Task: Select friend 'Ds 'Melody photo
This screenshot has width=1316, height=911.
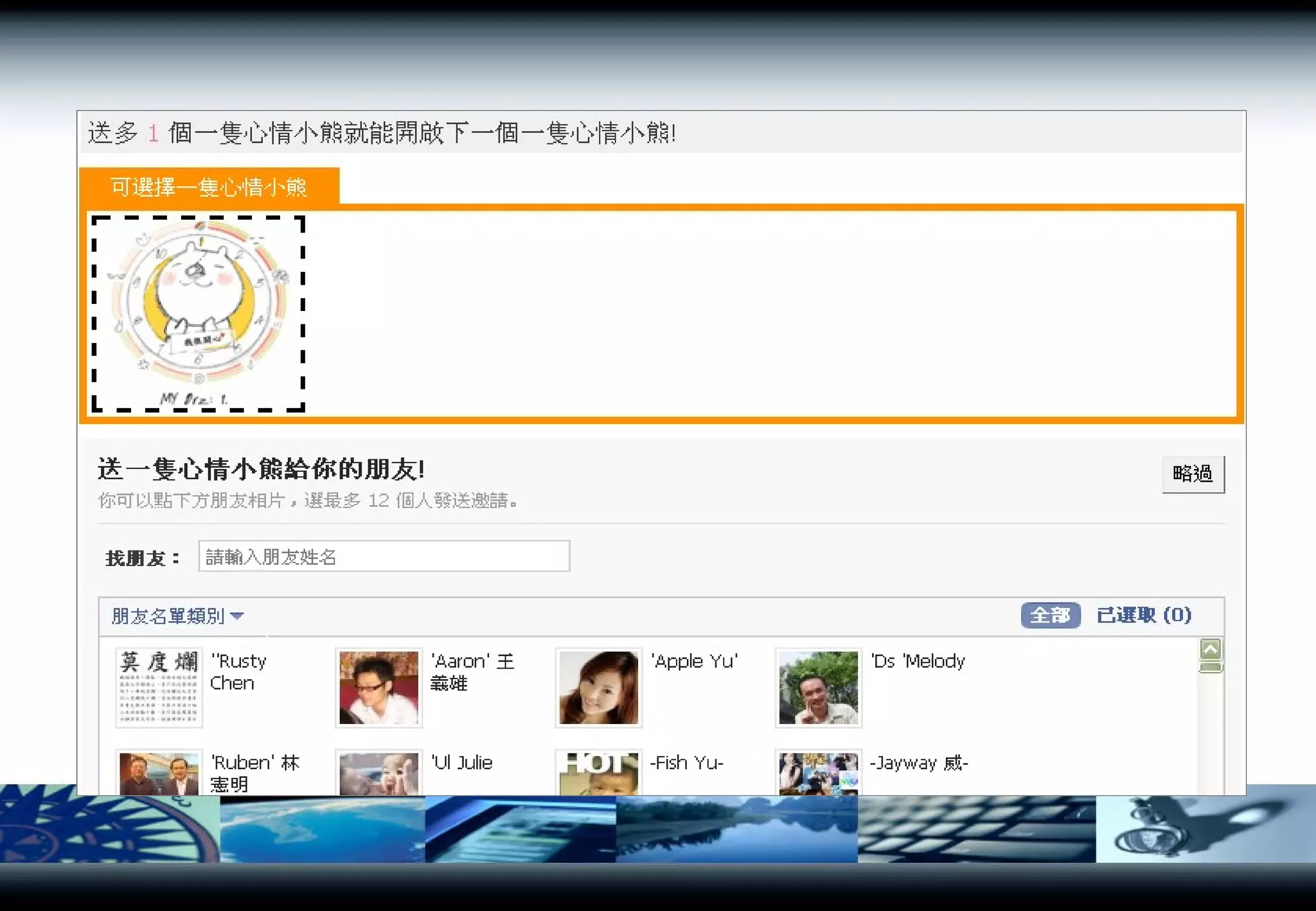Action: point(818,687)
